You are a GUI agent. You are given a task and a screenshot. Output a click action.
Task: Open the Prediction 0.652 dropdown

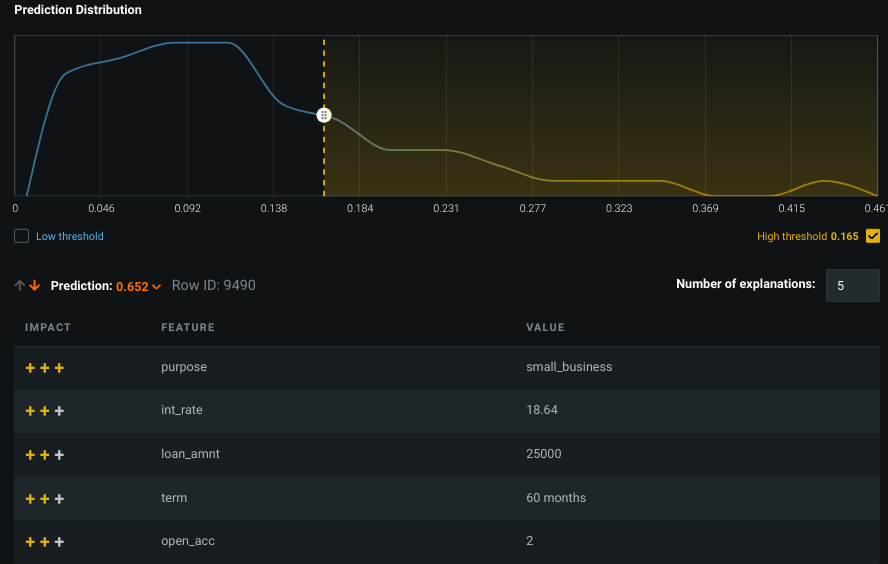[139, 287]
